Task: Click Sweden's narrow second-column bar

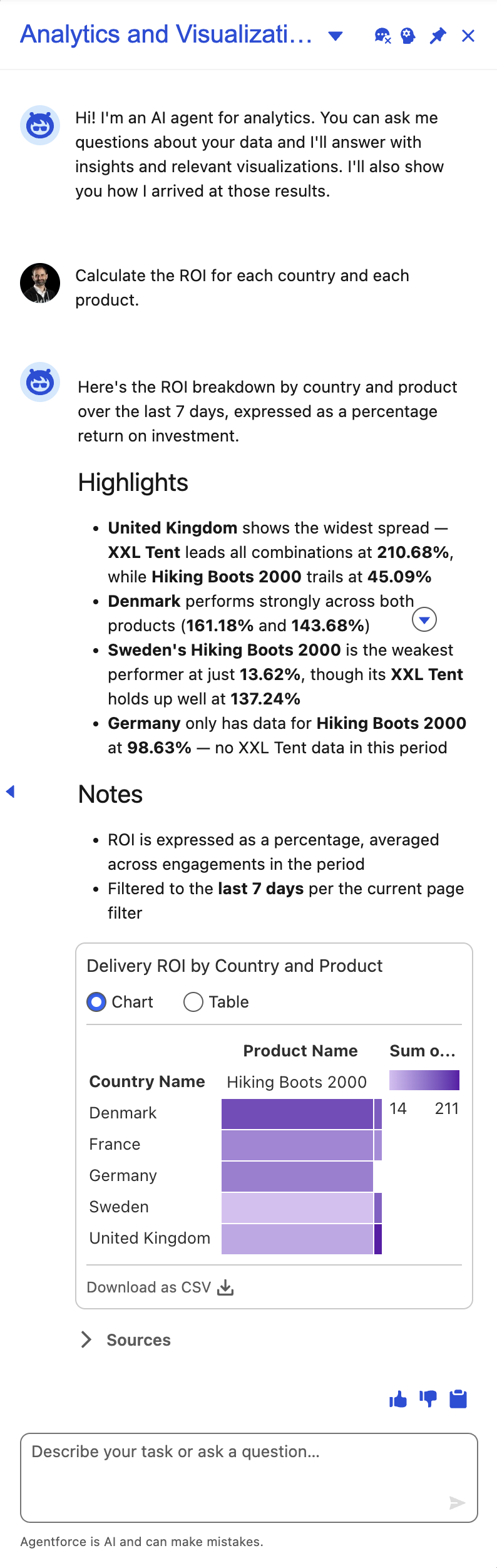Action: tap(378, 1208)
